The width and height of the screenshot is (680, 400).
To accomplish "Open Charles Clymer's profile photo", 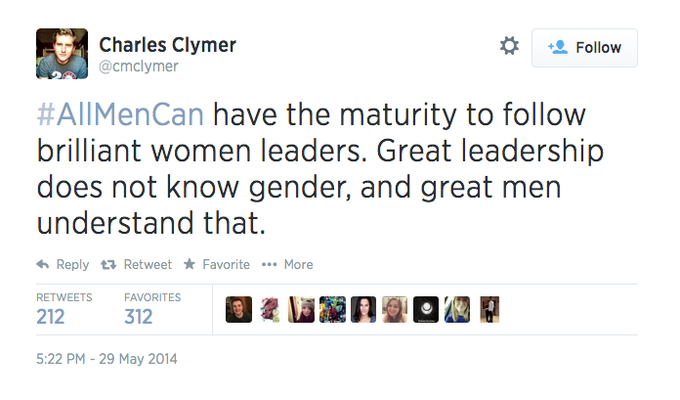I will [62, 54].
